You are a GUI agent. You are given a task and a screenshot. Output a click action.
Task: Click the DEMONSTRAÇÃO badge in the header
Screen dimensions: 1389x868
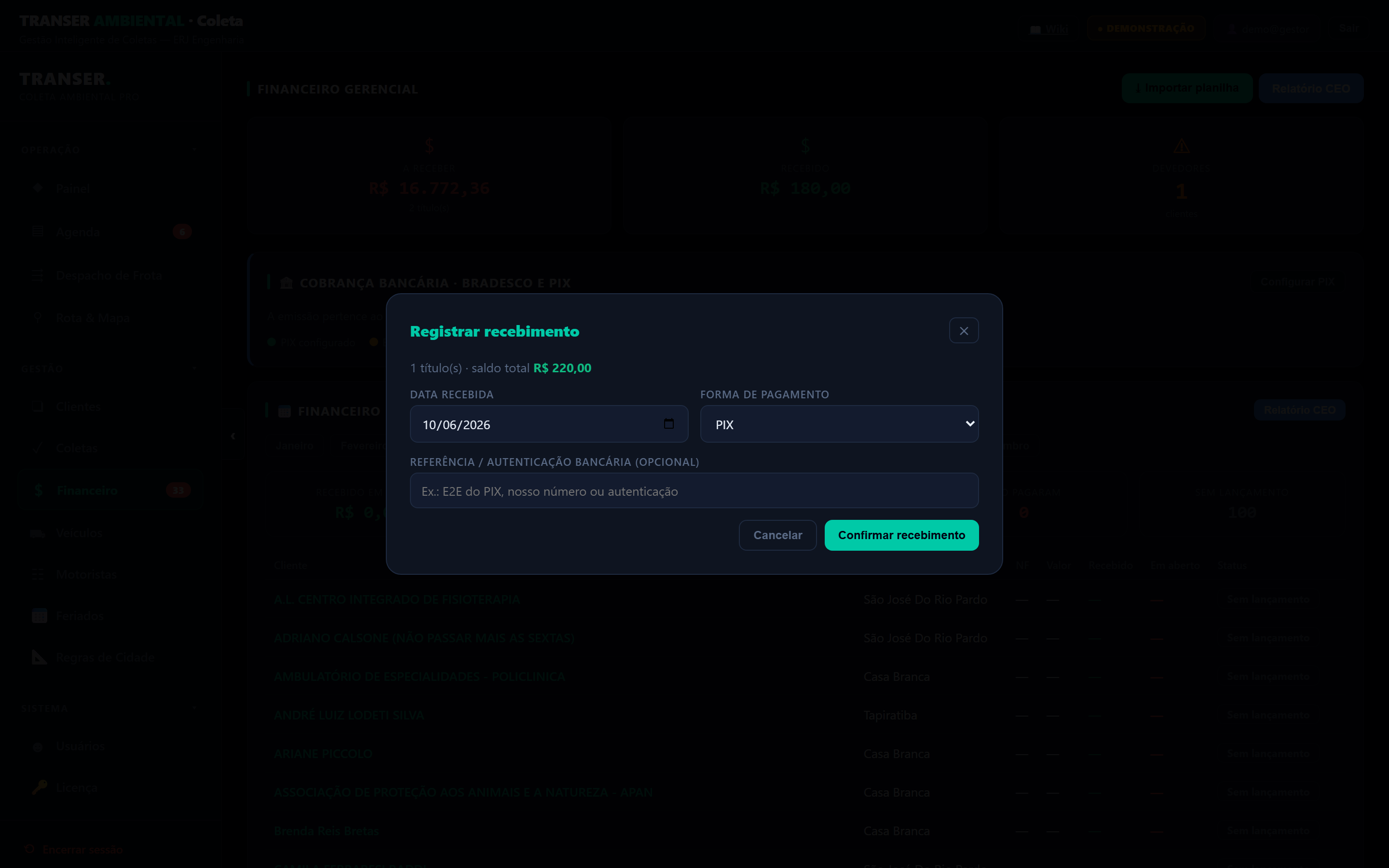(1145, 28)
